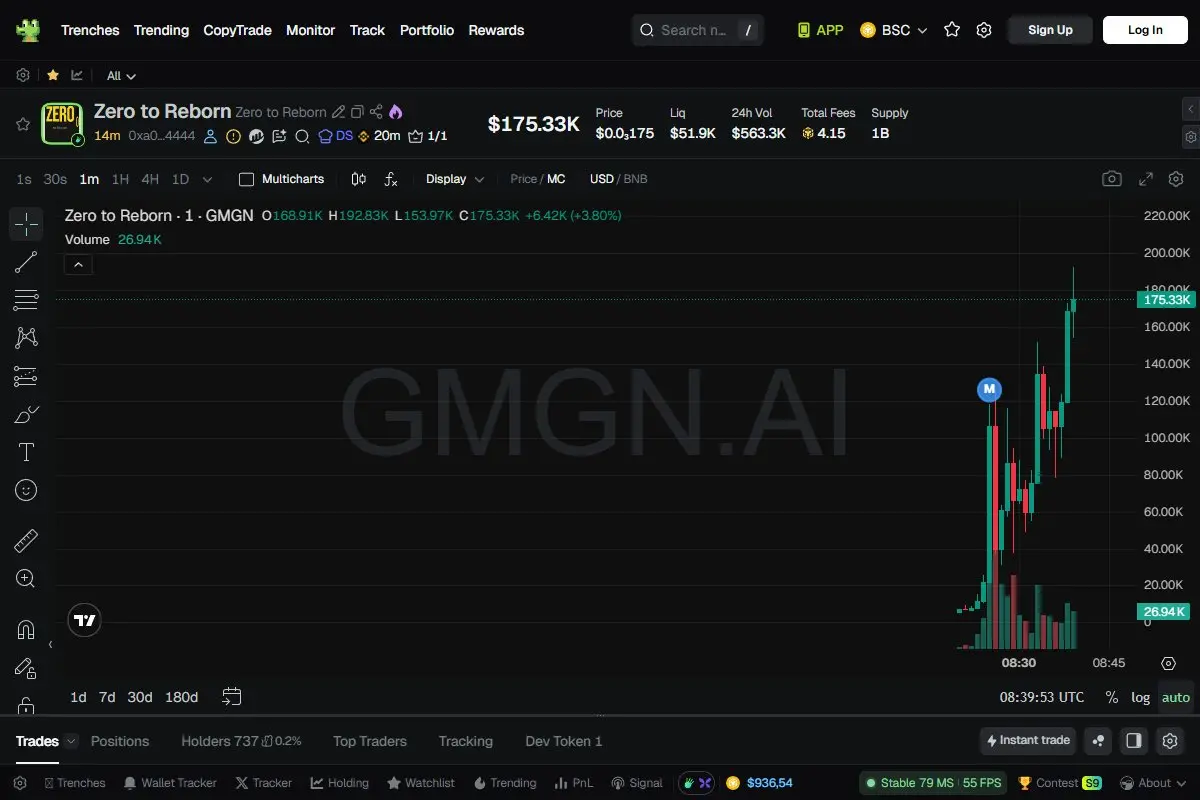Screen dimensions: 1200x800
Task: Select the XABCD pattern tool
Action: pyautogui.click(x=26, y=338)
